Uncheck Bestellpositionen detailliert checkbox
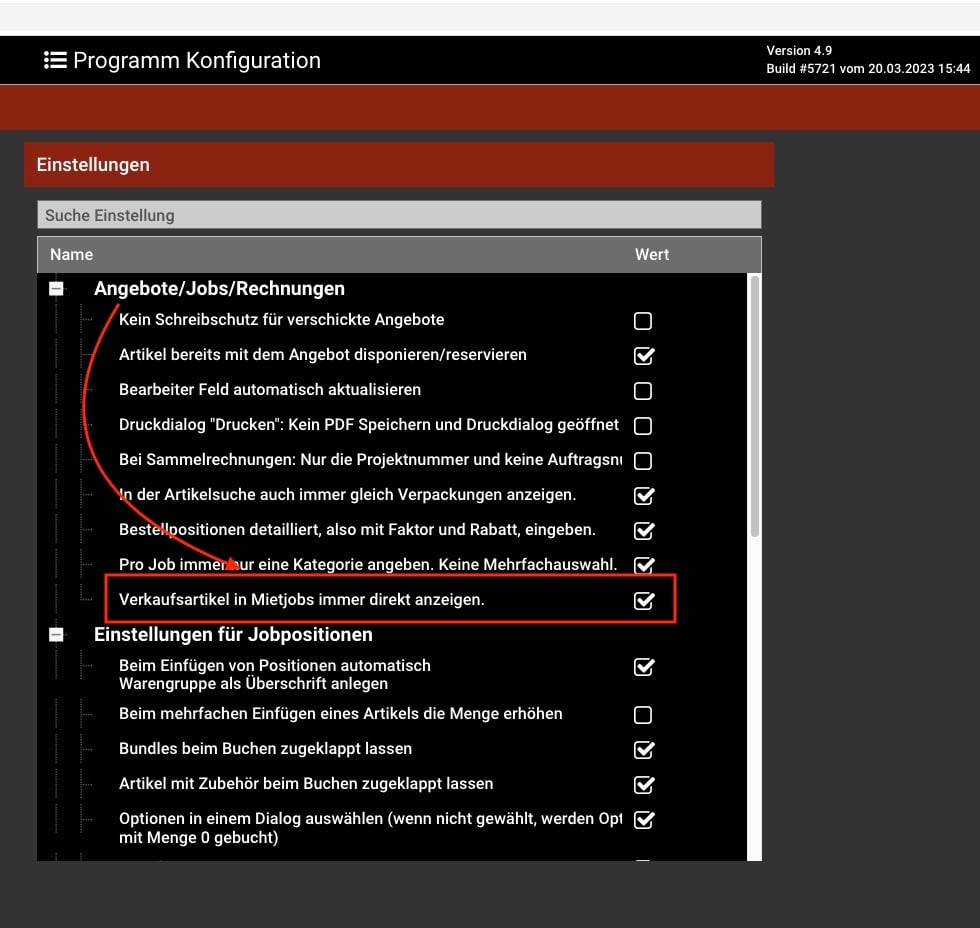The image size is (980, 928). [644, 530]
